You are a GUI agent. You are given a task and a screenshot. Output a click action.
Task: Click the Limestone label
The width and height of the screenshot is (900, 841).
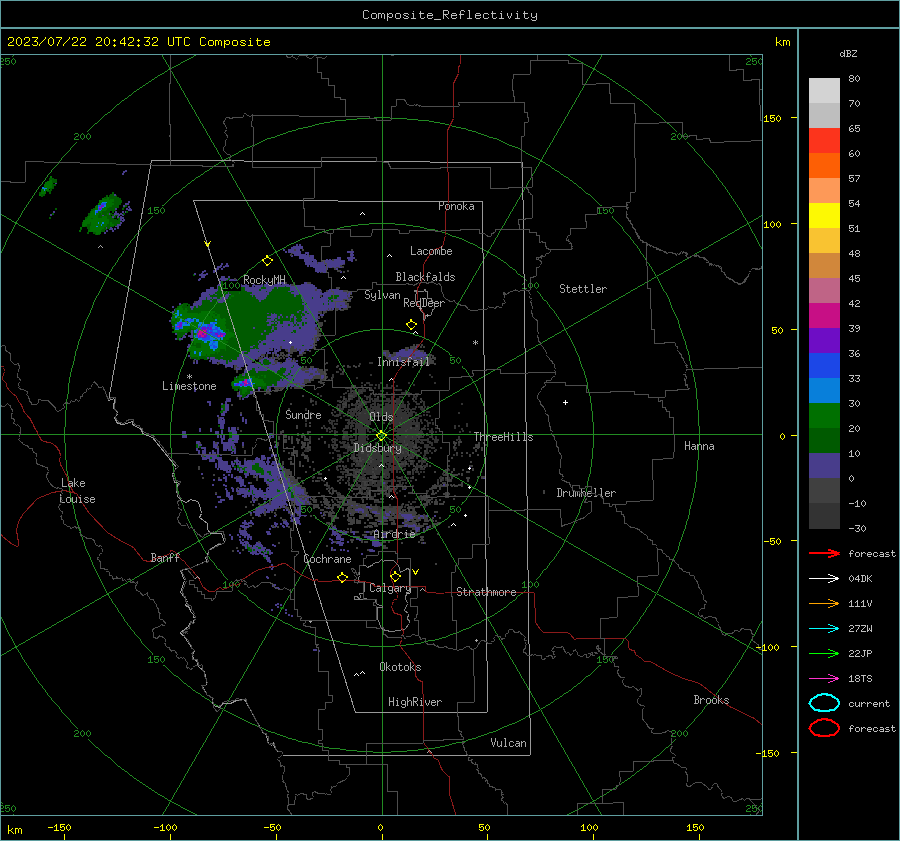point(189,386)
